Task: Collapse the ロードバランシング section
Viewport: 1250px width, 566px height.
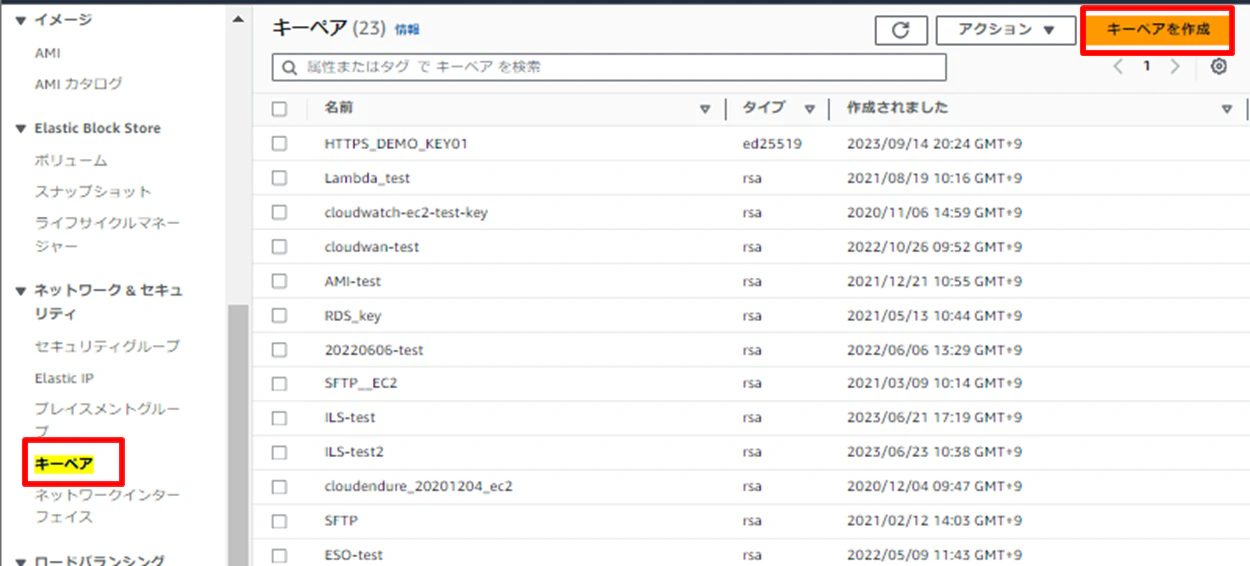Action: tap(20, 561)
